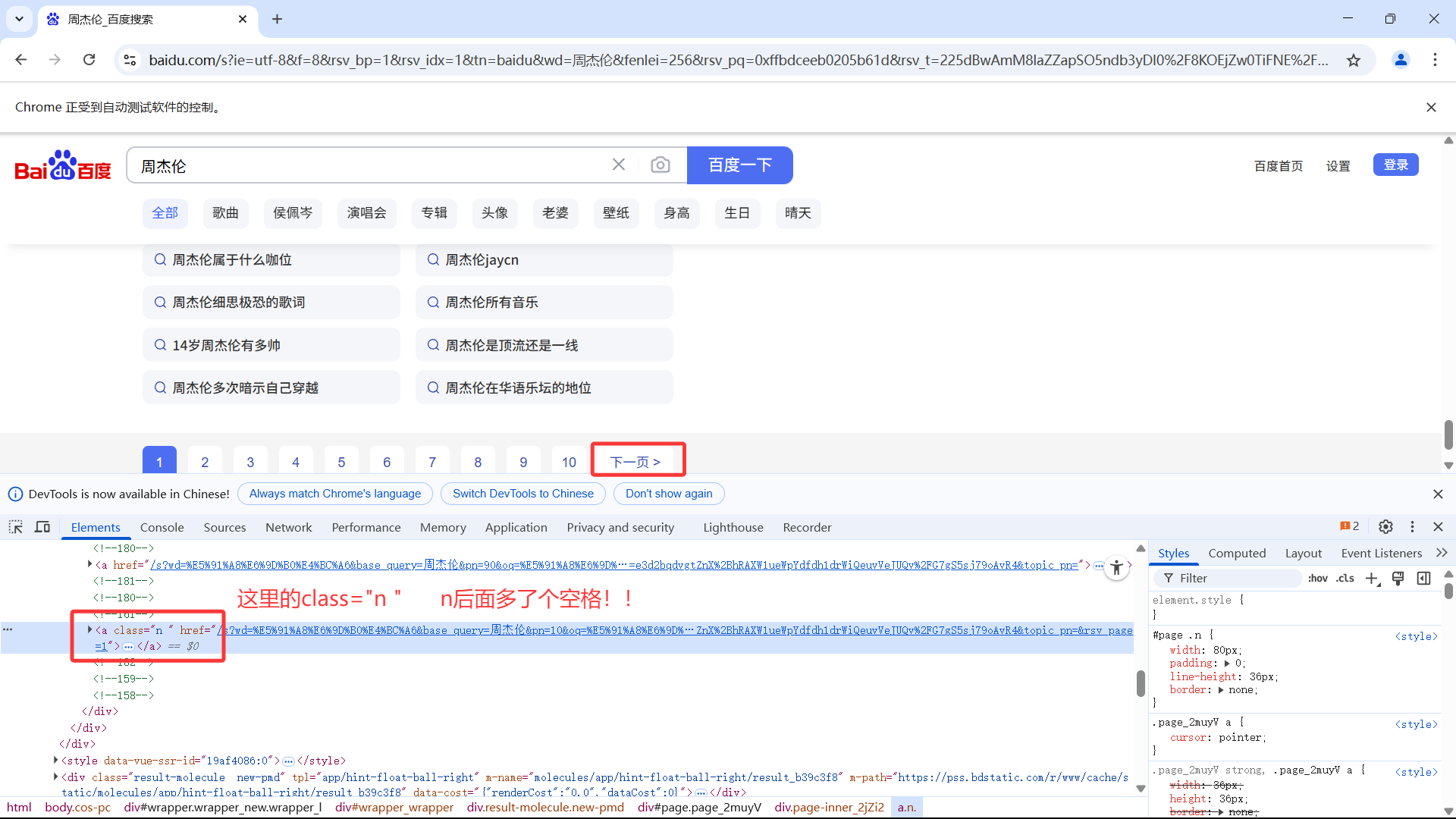
Task: Click the new style rule plus icon
Action: coord(1371,579)
